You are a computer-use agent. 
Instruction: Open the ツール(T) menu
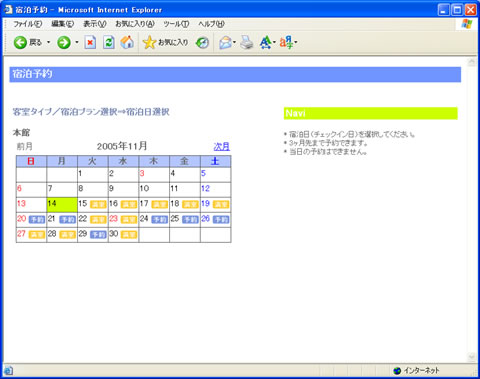point(176,24)
